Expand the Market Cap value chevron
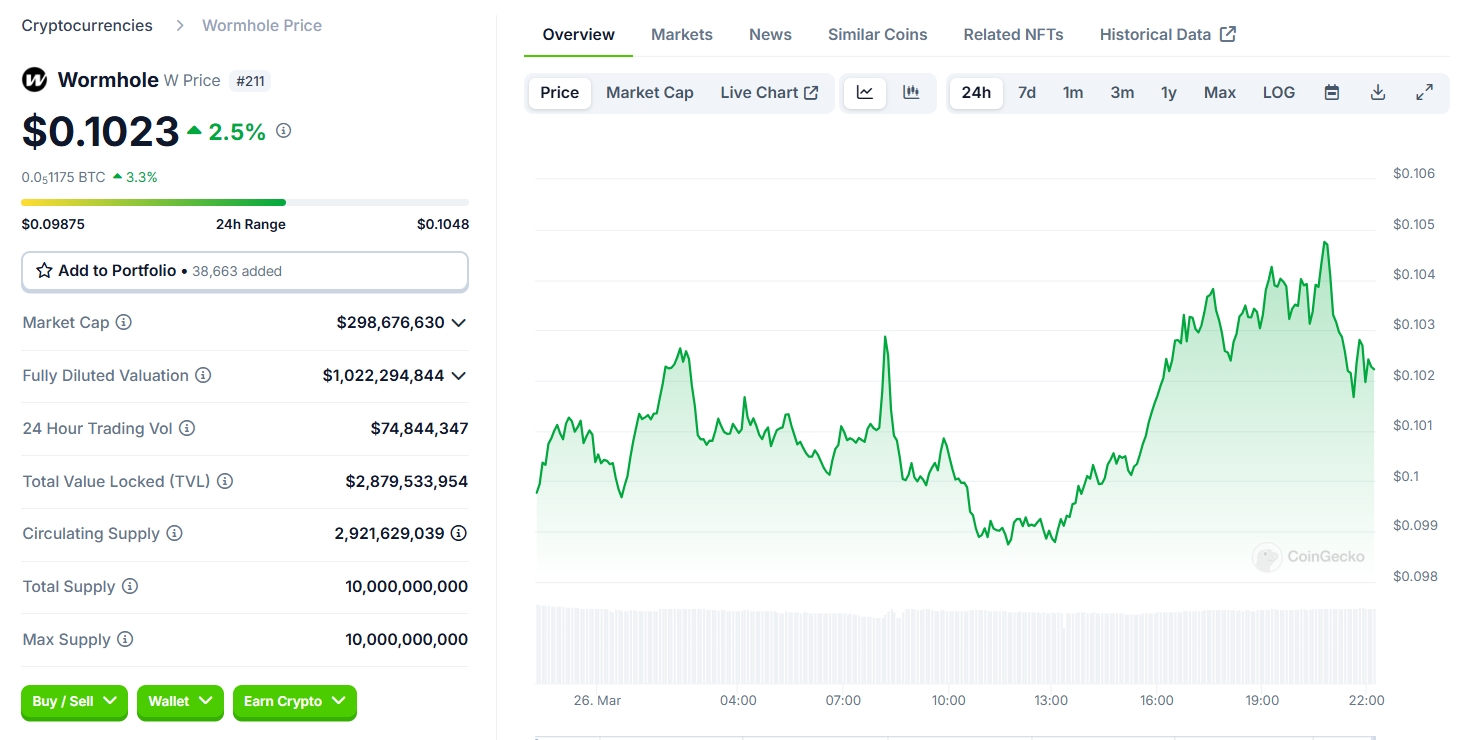The height and width of the screenshot is (740, 1465). (x=458, y=323)
